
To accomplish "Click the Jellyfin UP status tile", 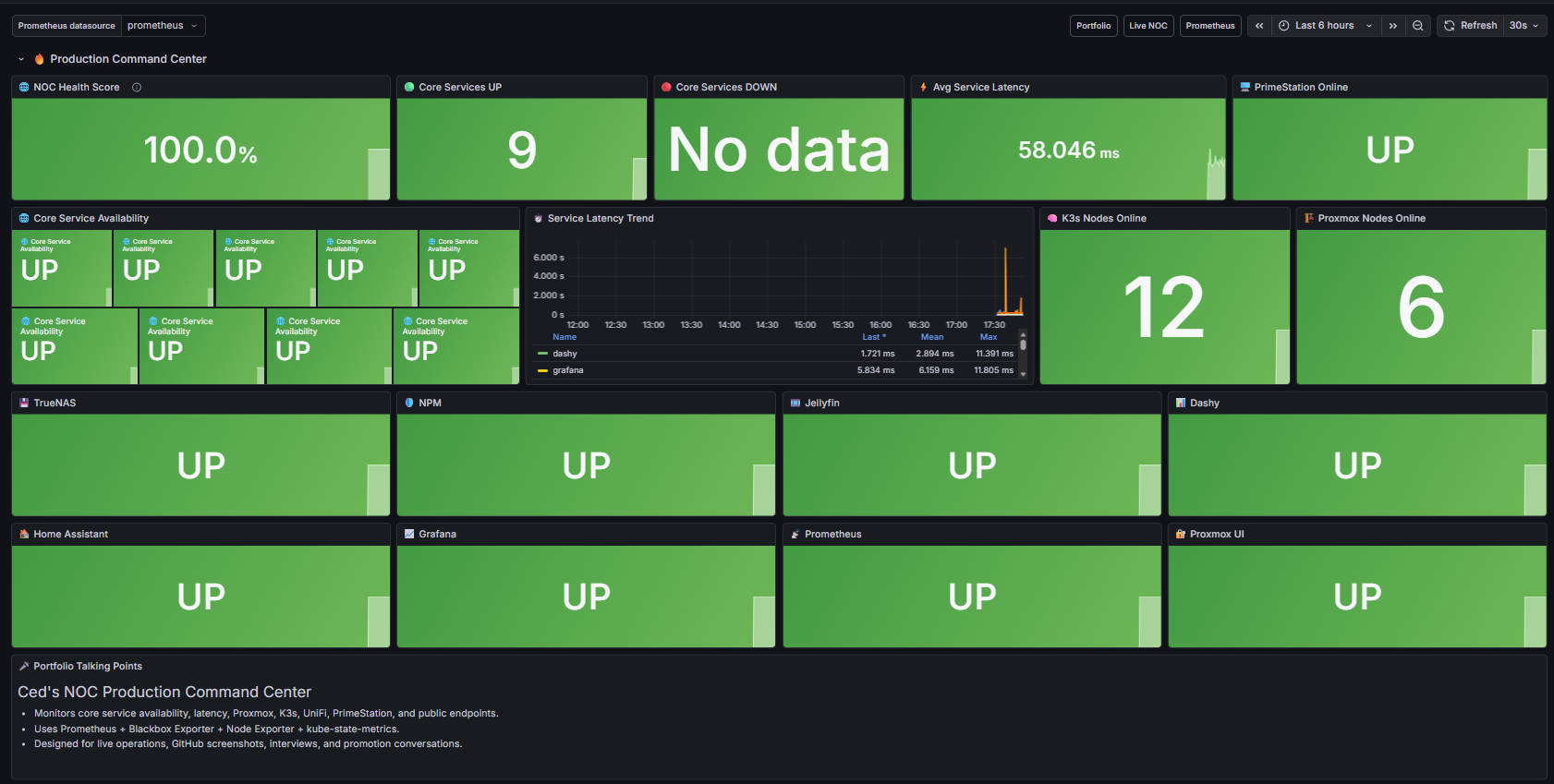I will (x=972, y=465).
